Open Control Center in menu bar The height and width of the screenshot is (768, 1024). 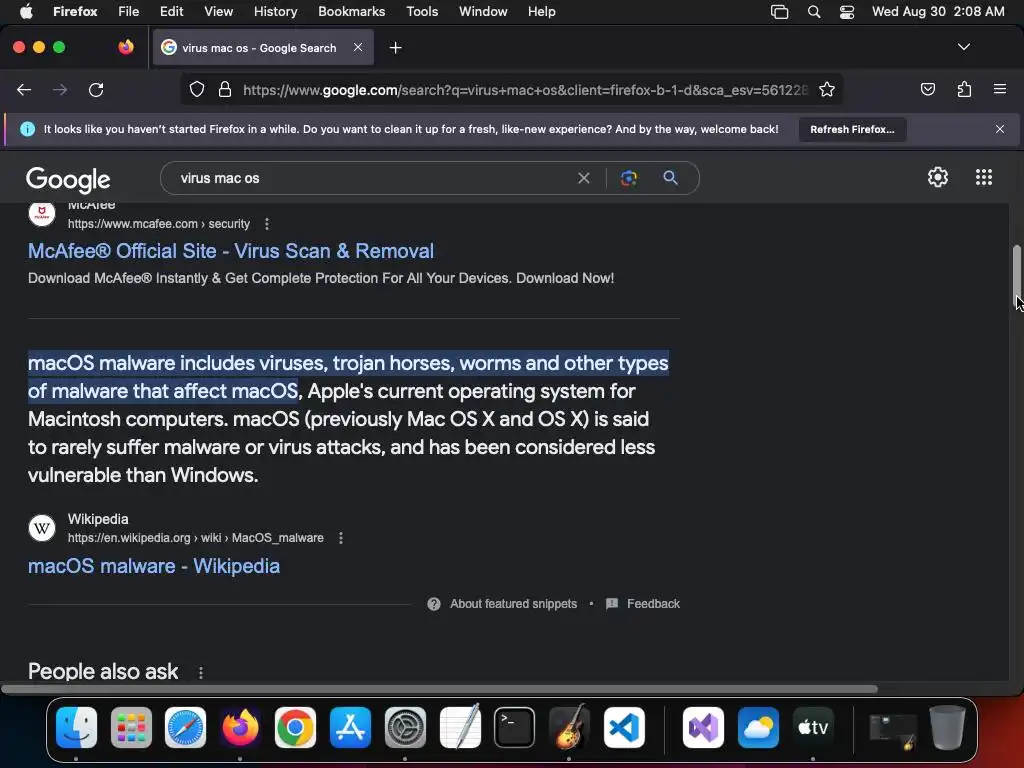click(847, 12)
